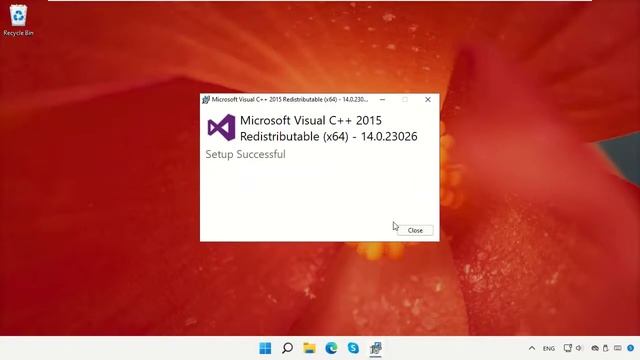Open the cloud sync tray icon
Screen dimensions: 640x360
[595, 348]
